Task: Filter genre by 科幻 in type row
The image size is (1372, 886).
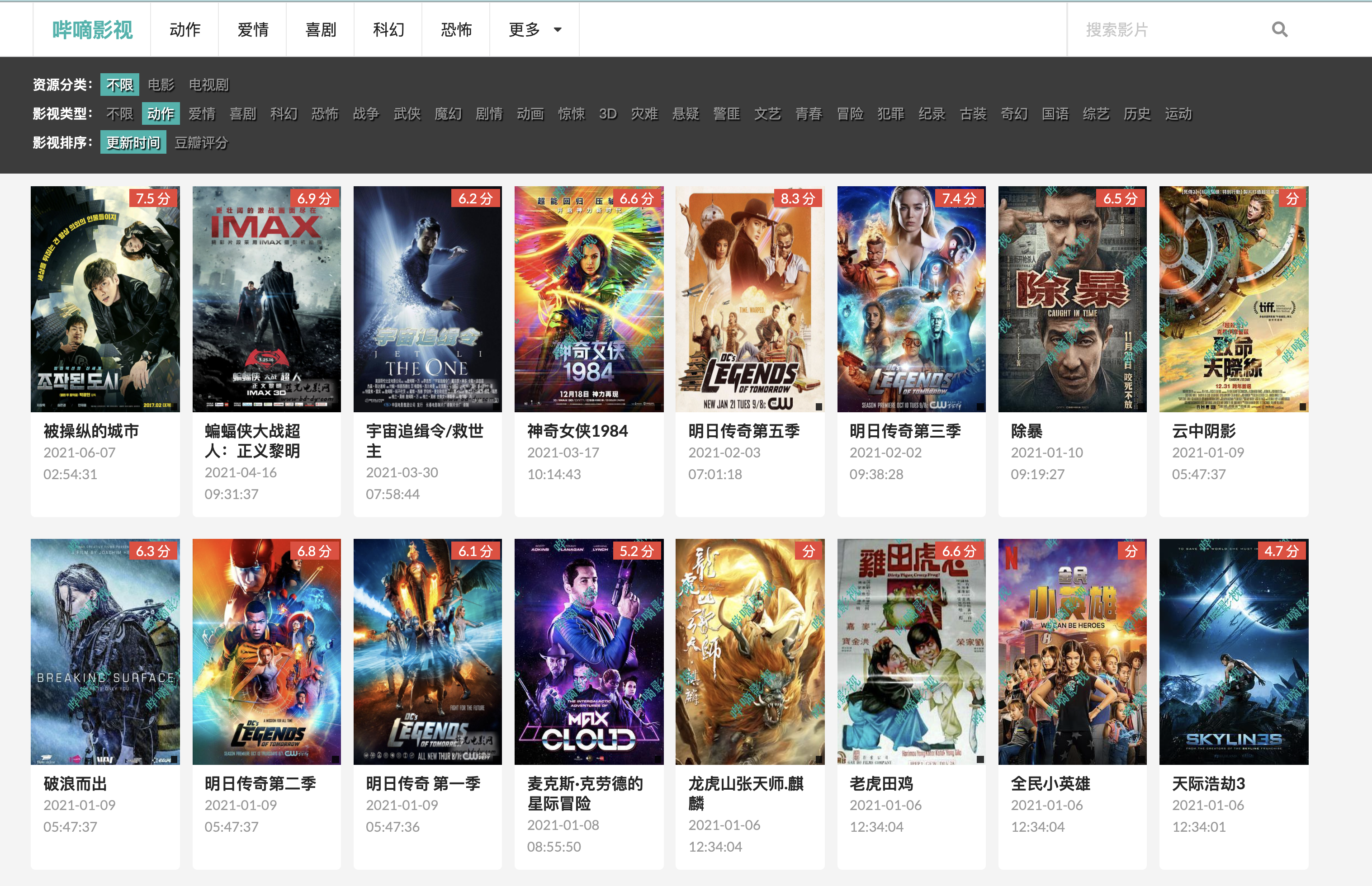Action: click(284, 114)
